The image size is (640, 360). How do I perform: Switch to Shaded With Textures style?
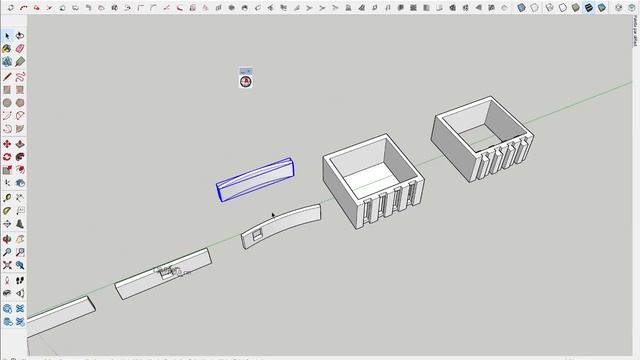(x=589, y=7)
